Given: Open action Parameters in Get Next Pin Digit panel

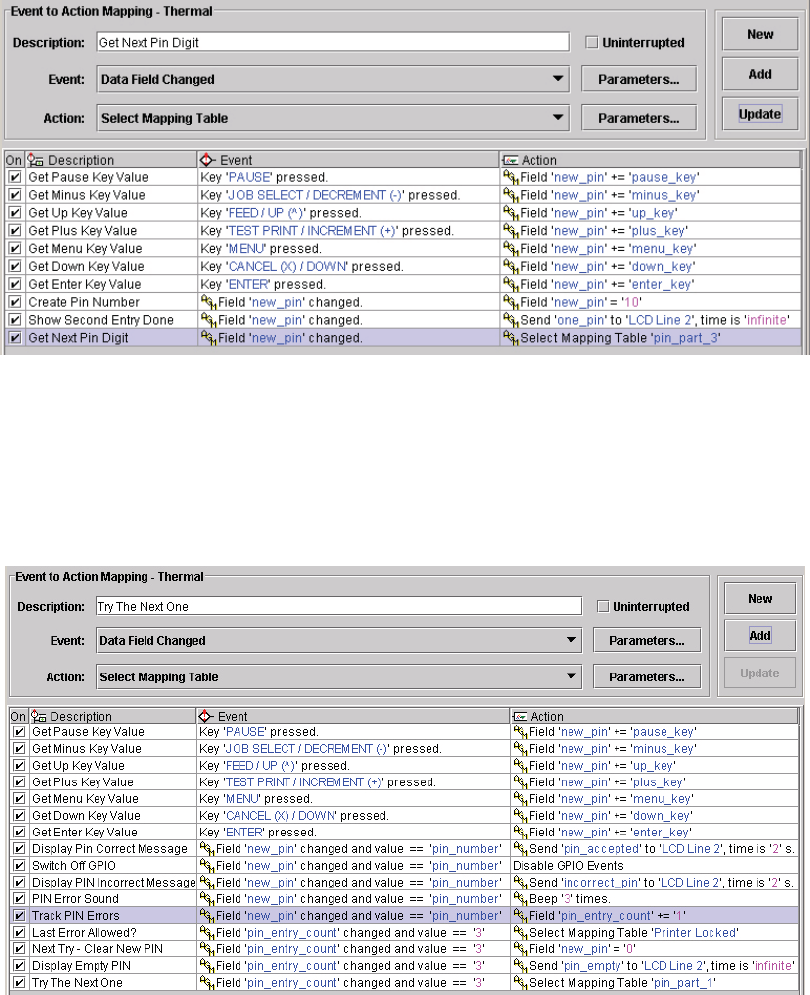Looking at the screenshot, I should click(639, 118).
